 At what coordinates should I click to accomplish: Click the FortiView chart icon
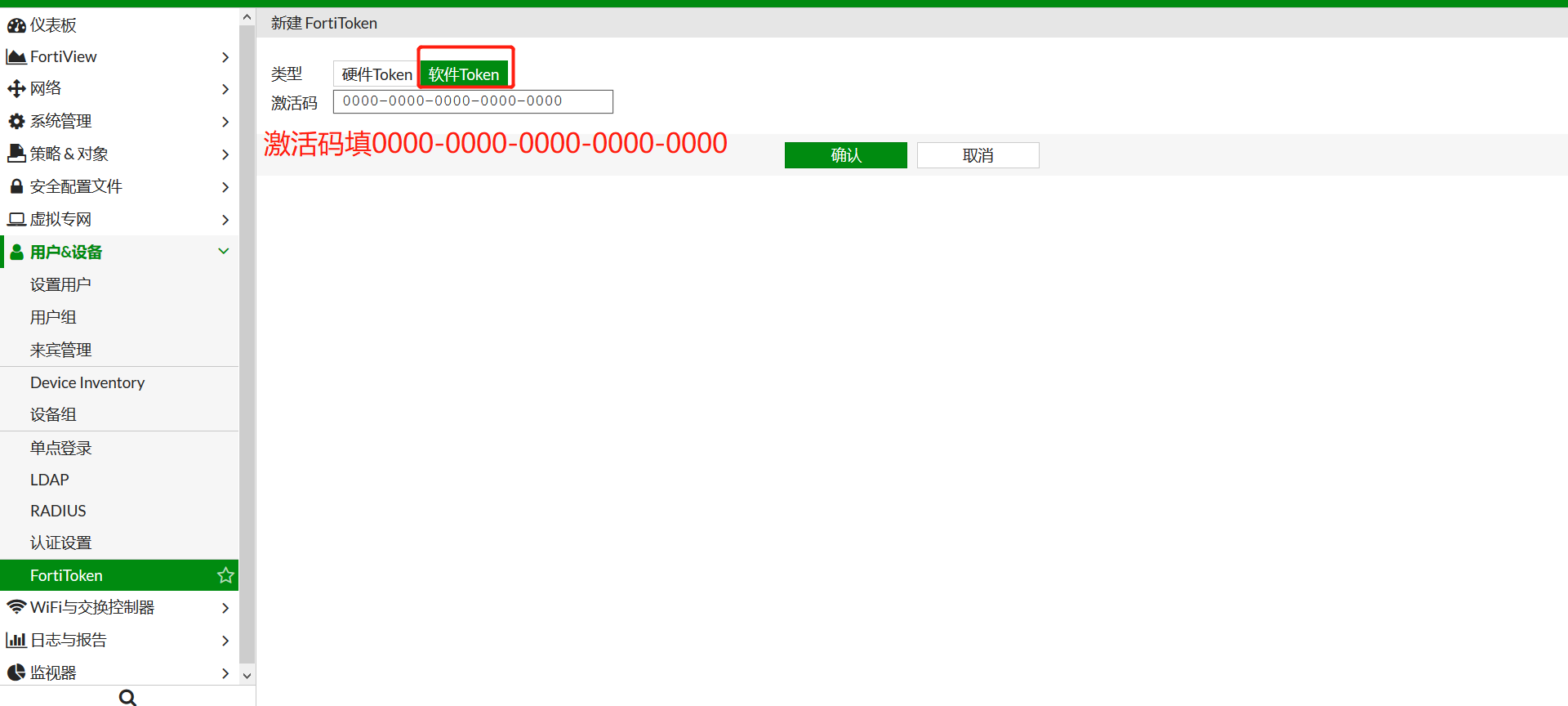click(16, 56)
